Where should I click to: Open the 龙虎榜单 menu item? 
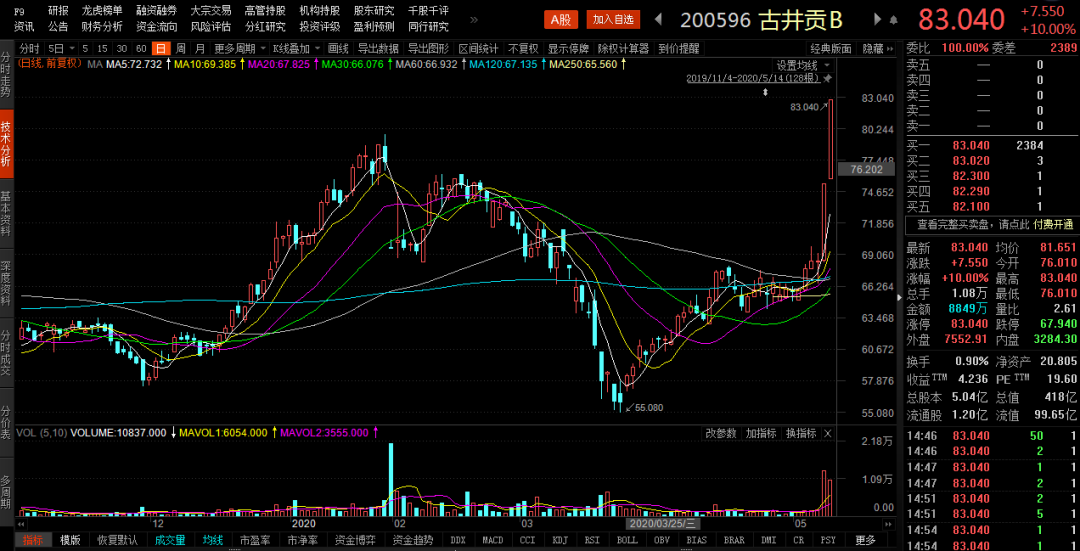(x=102, y=11)
